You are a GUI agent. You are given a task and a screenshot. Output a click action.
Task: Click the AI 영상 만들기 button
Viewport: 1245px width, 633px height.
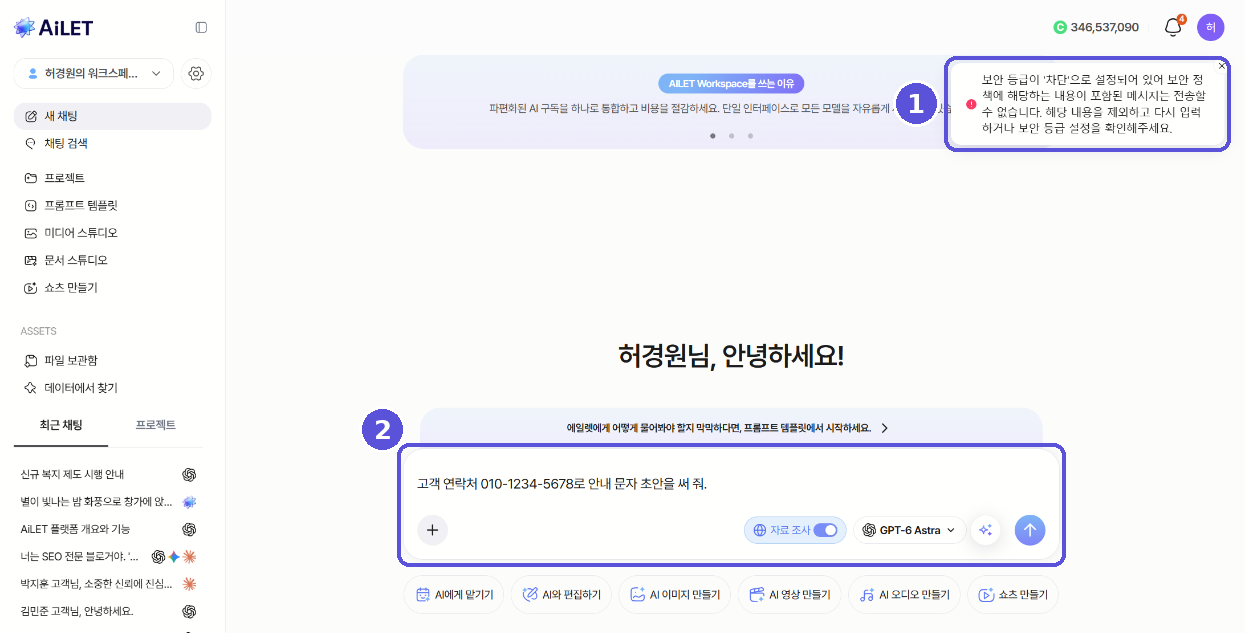790,594
